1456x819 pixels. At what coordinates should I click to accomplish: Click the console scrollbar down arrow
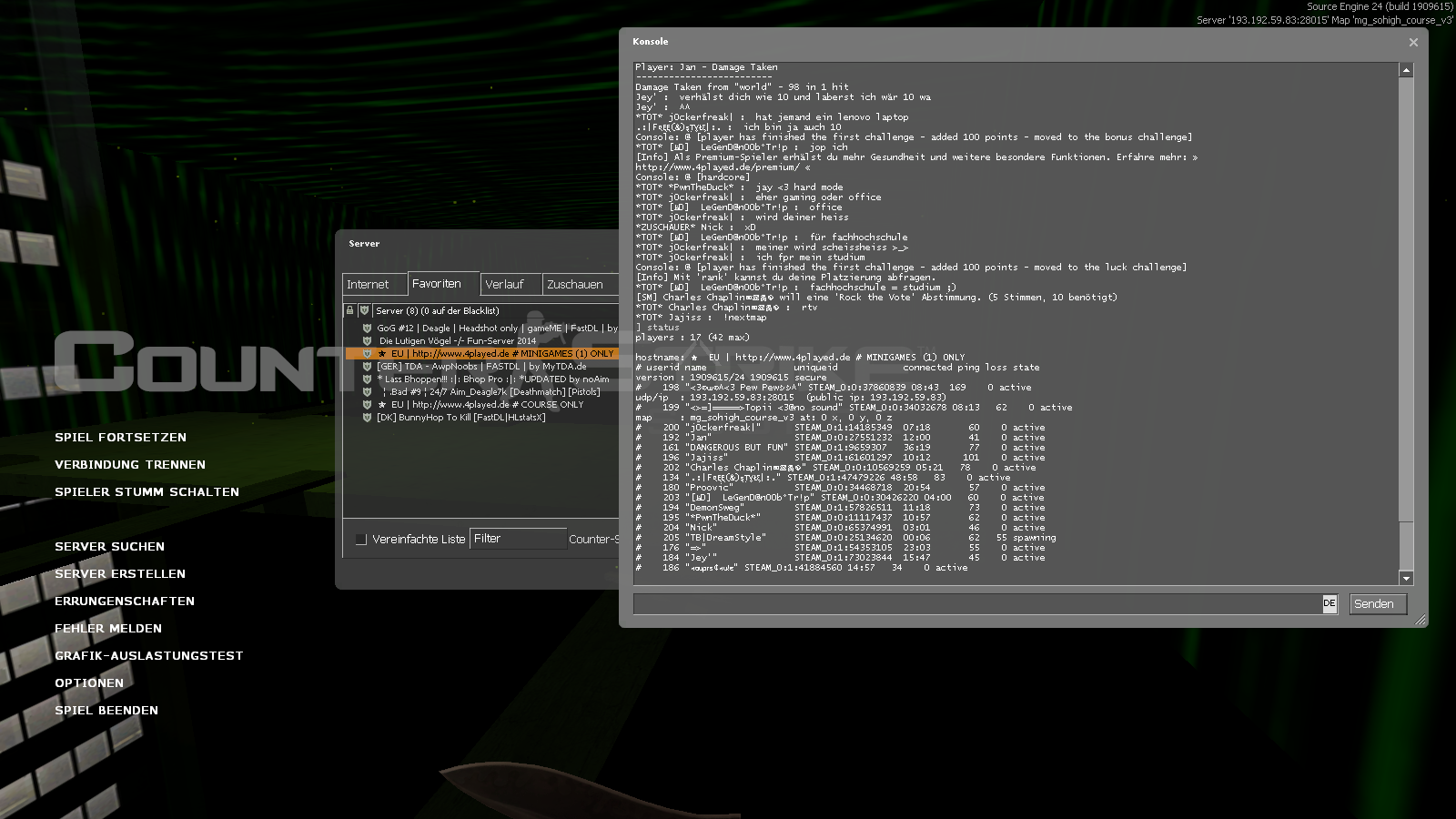coord(1406,578)
